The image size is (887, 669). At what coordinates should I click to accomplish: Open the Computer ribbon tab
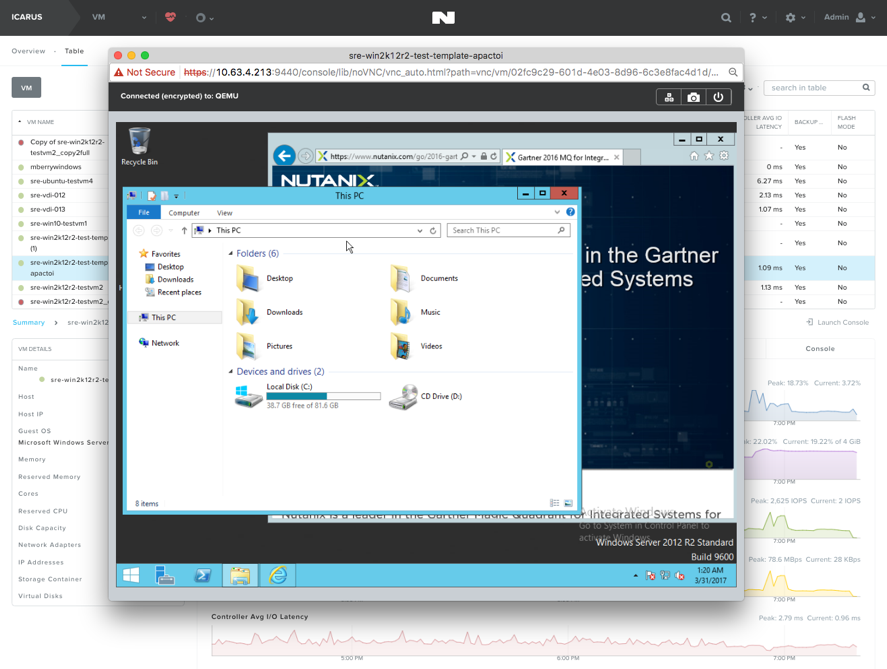(184, 213)
